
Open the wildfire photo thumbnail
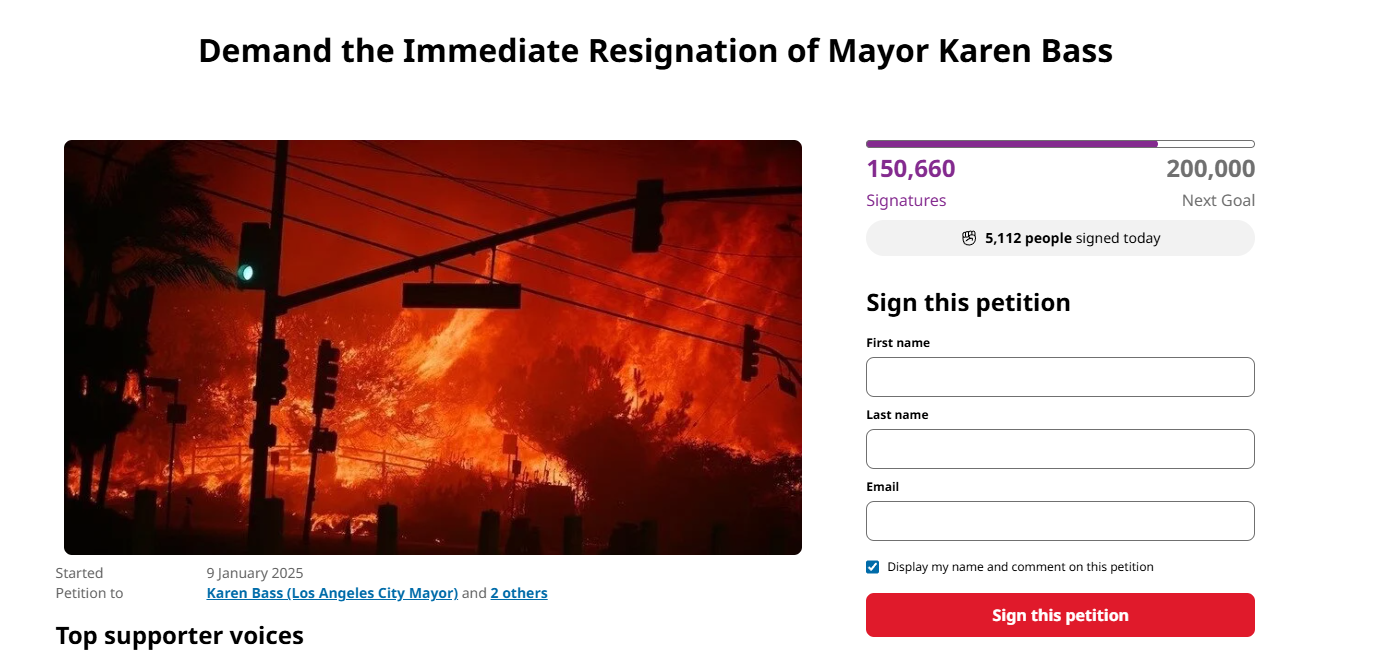(x=433, y=347)
